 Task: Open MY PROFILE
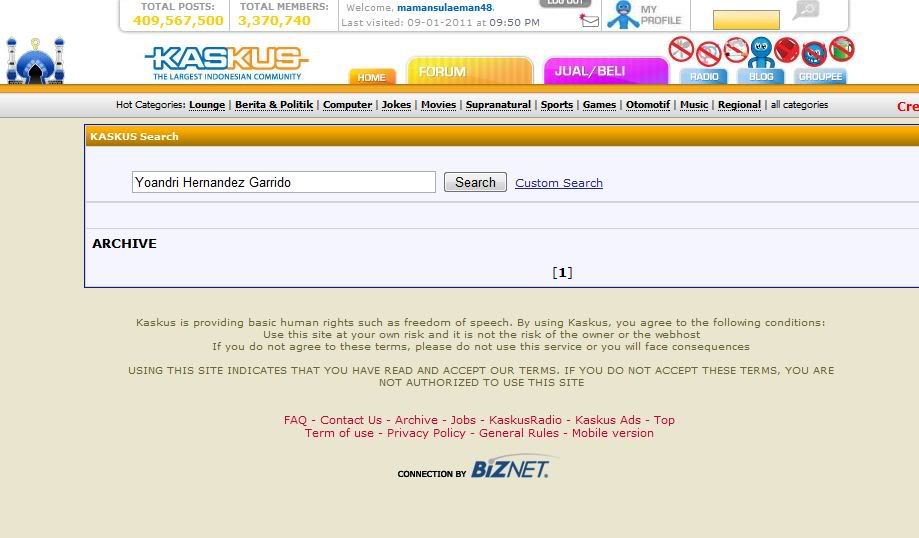pos(661,15)
